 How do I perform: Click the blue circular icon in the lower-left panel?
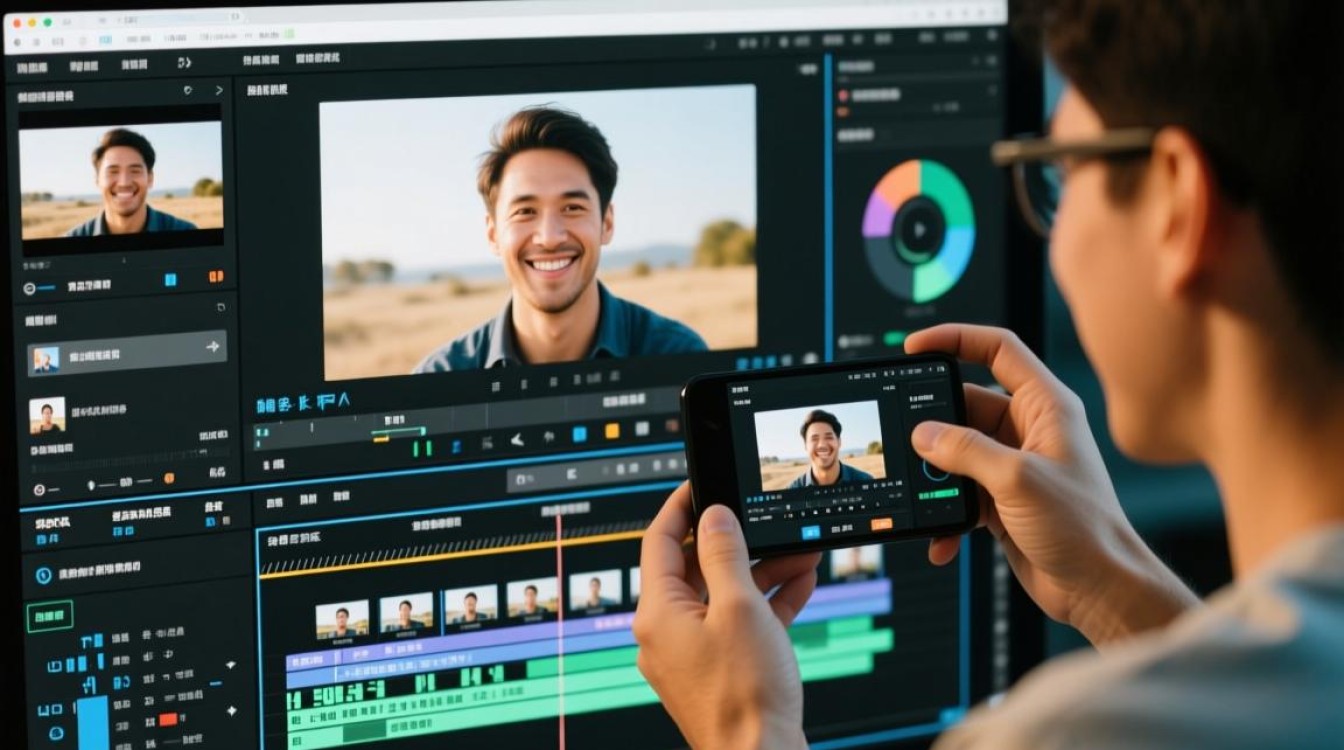[43, 575]
